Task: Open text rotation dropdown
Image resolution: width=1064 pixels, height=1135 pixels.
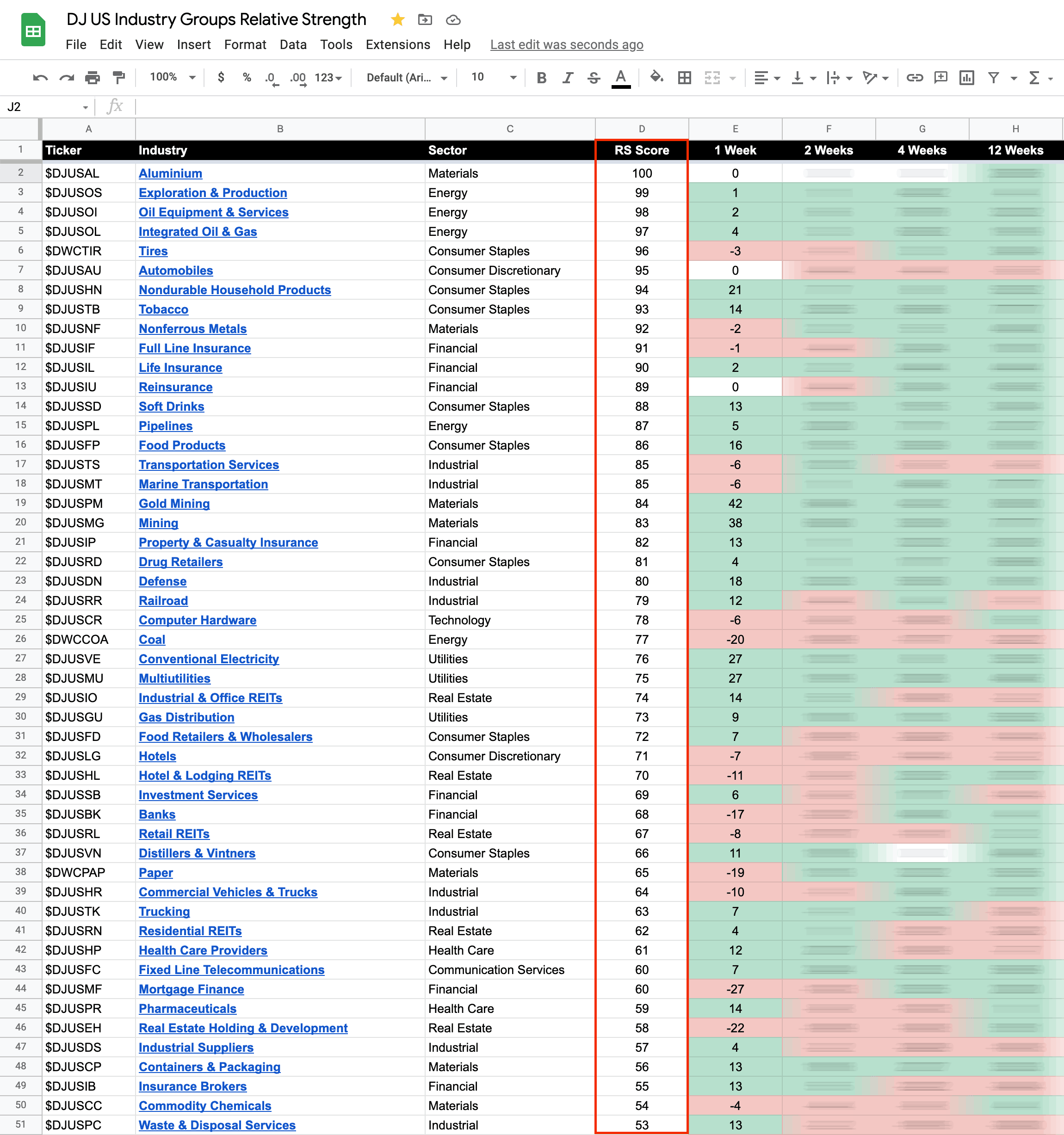Action: 876,78
